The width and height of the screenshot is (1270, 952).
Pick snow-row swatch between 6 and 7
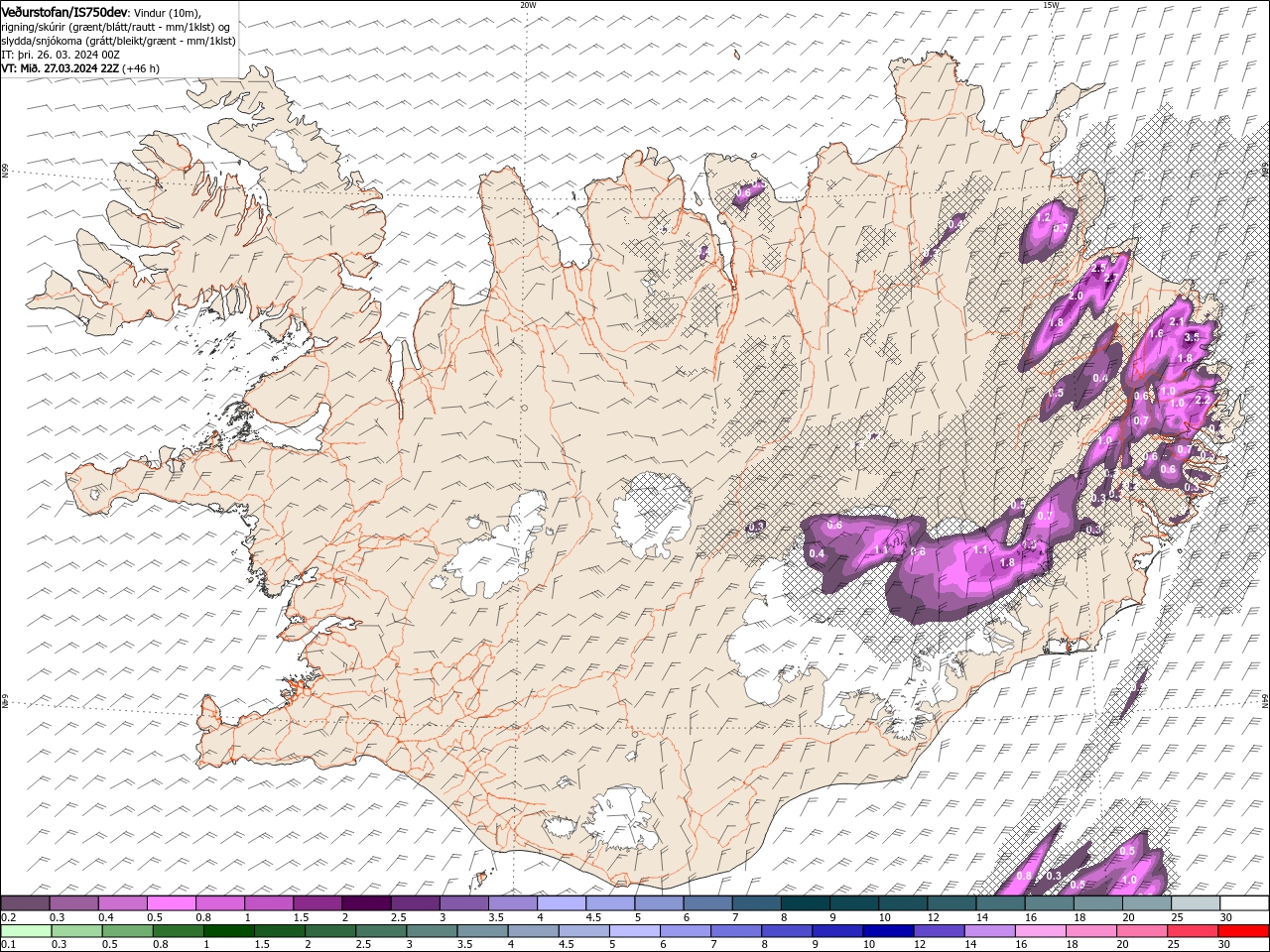pyautogui.click(x=707, y=903)
